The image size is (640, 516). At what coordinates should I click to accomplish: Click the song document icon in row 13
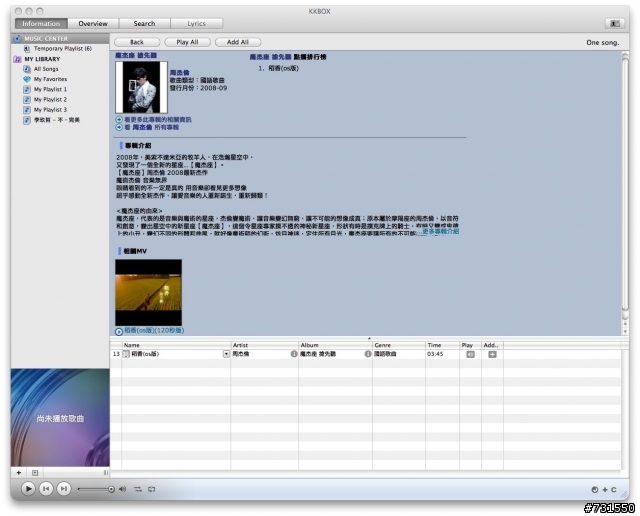coord(126,354)
